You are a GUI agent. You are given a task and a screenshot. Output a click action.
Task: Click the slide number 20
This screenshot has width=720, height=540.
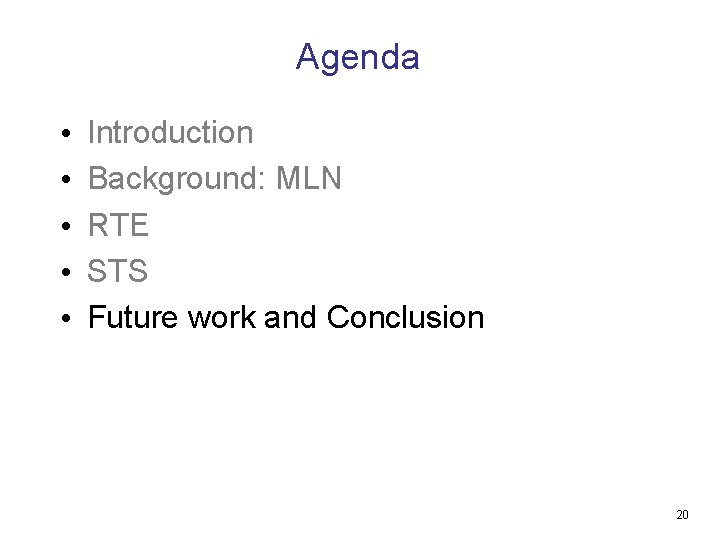point(682,515)
